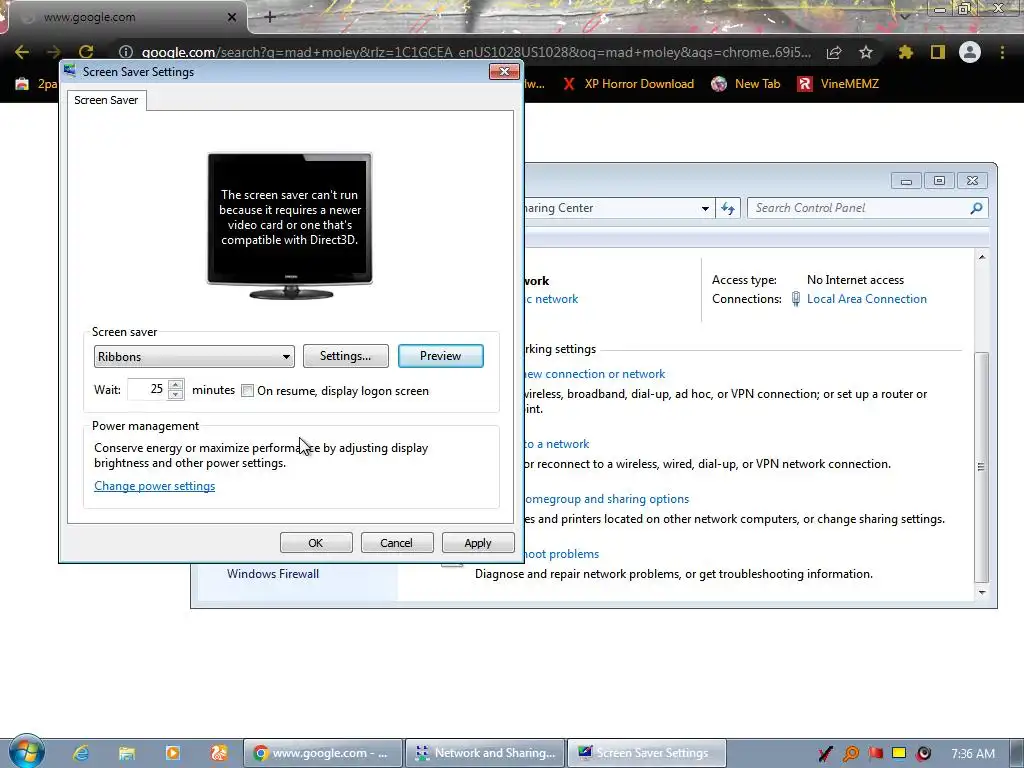Click the yellow tray icon
This screenshot has height=768, width=1024.
[899, 753]
